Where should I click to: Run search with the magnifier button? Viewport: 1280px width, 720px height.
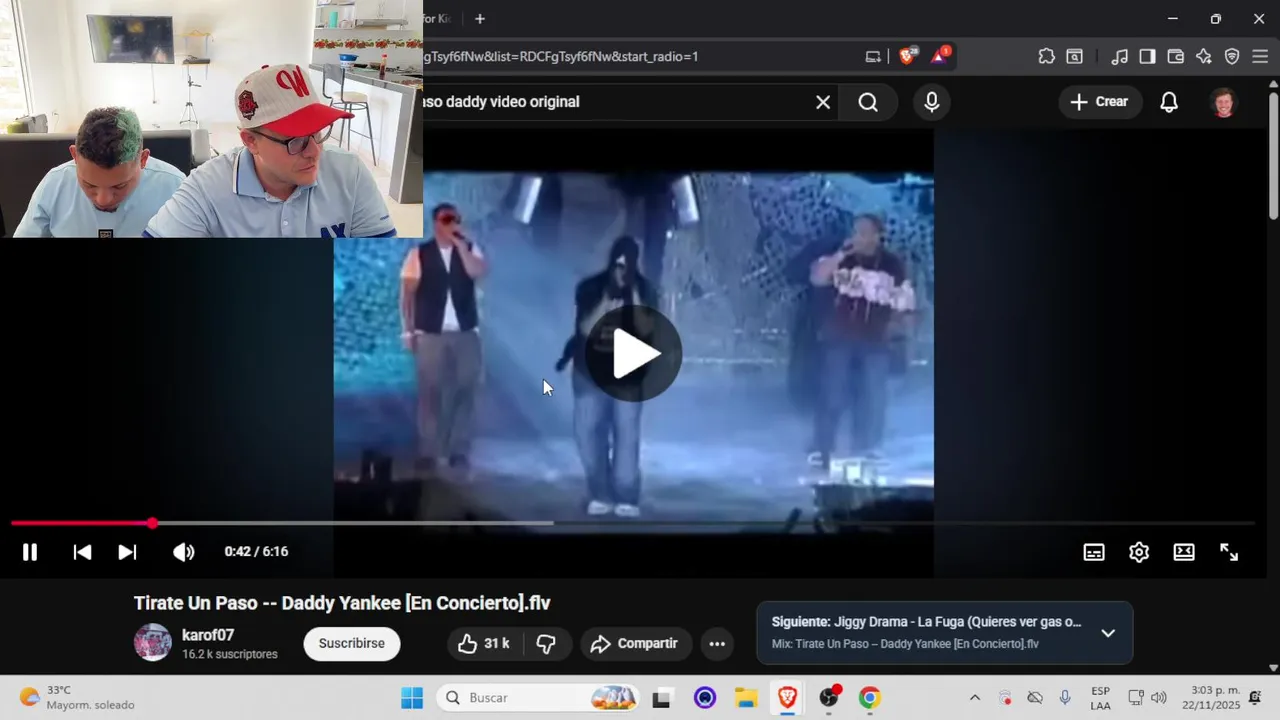(868, 102)
